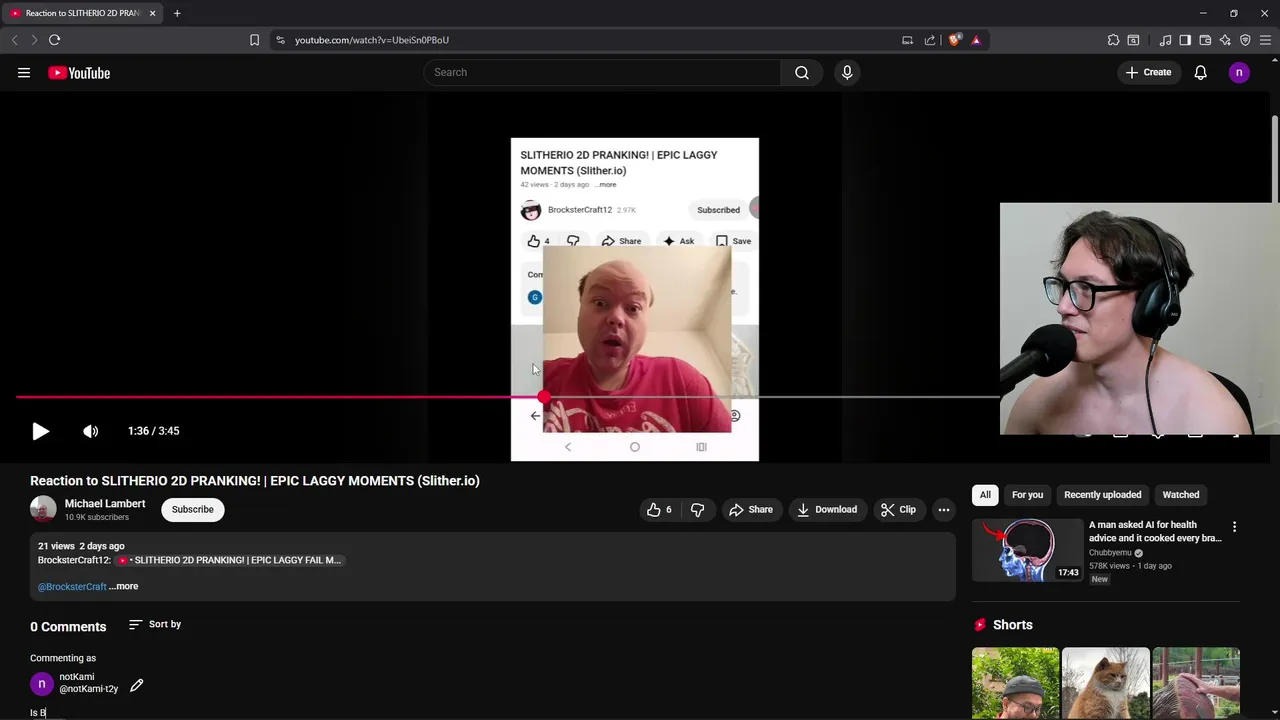Screen dimensions: 1280x720
Task: Open options menu for Chubbyemu video
Action: [x=1234, y=527]
